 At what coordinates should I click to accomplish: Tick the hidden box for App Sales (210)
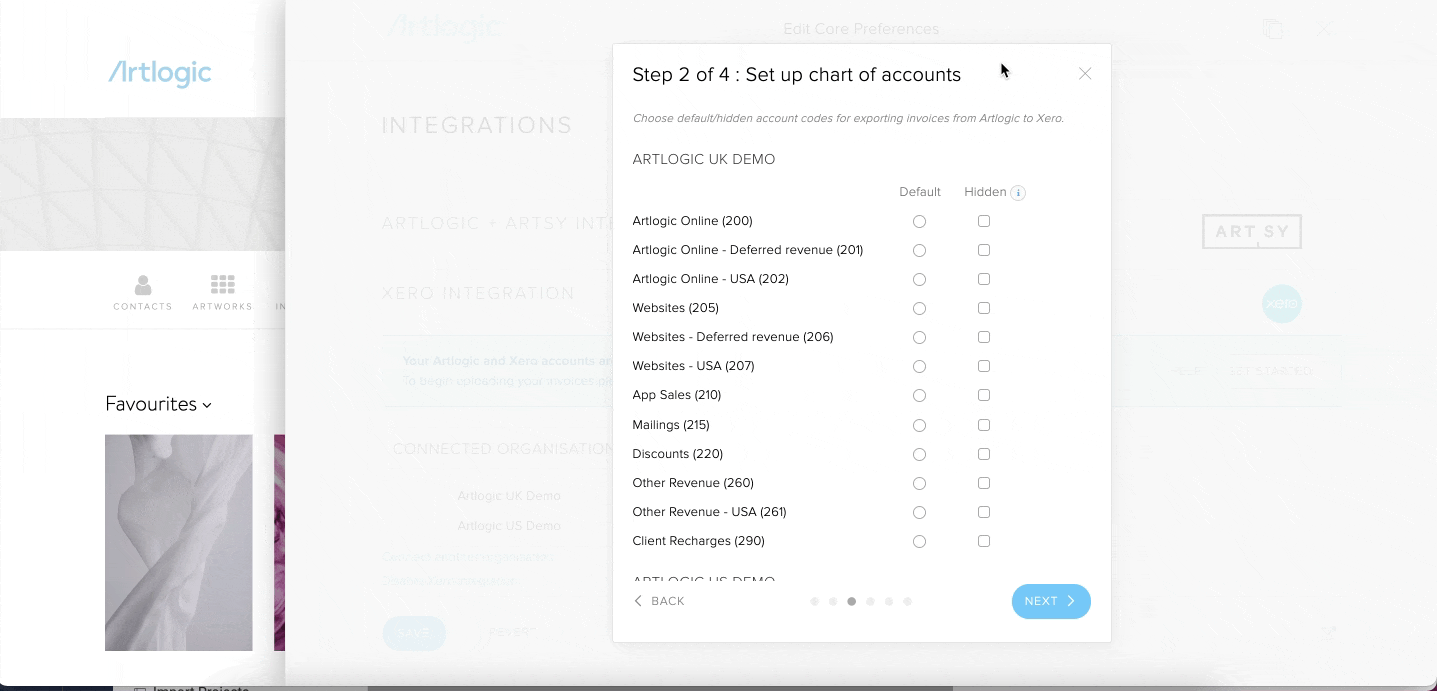[x=984, y=395]
